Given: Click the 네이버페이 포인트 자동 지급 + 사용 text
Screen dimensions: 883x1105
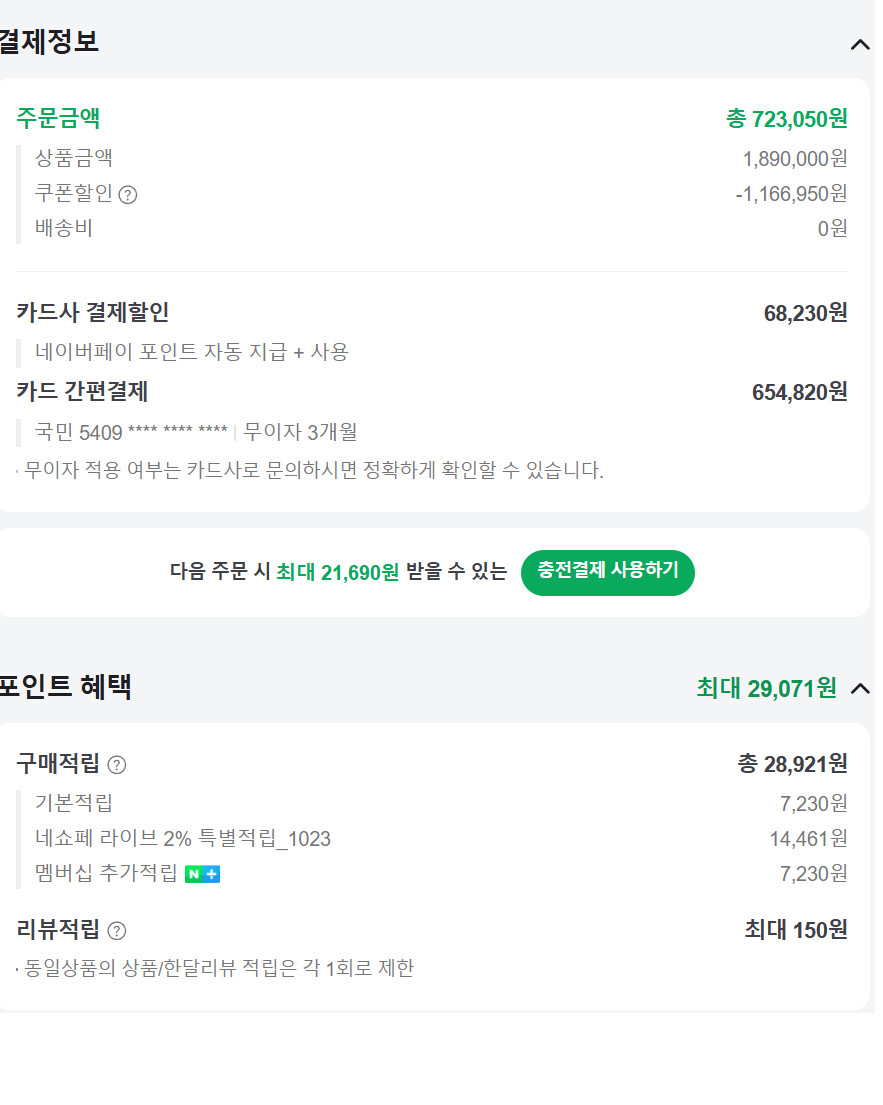Looking at the screenshot, I should [191, 352].
